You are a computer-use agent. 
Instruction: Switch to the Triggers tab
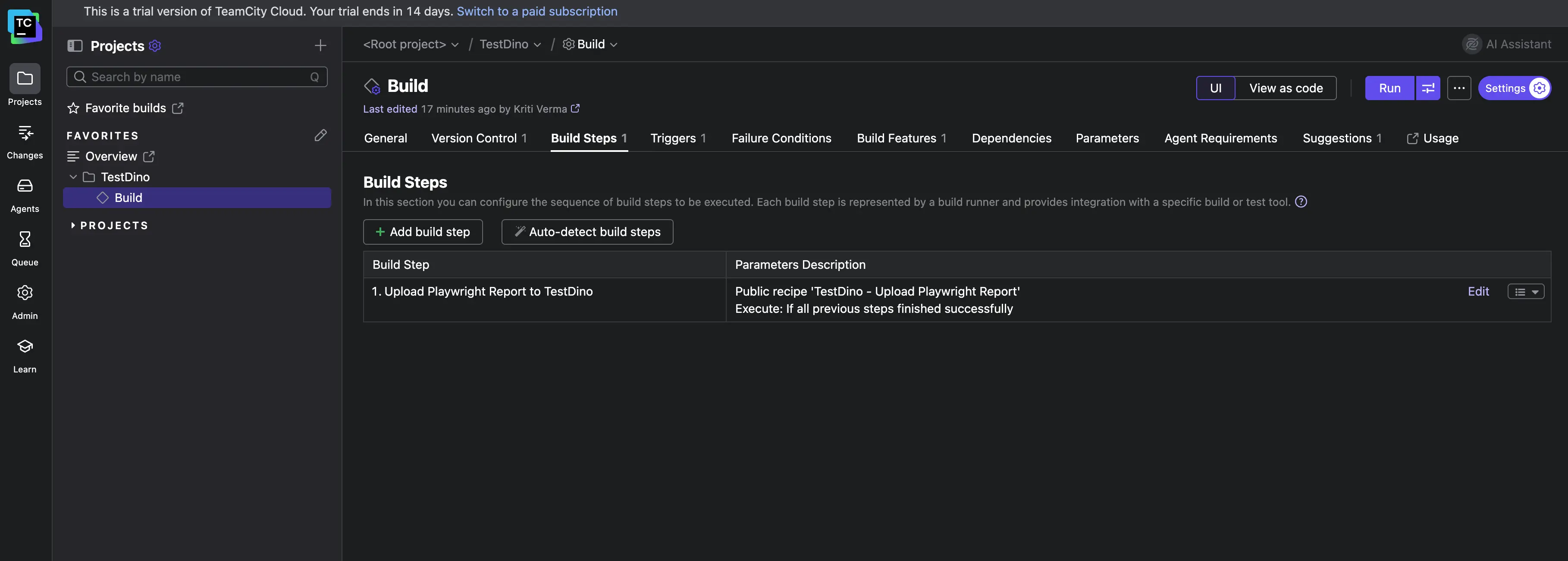pos(673,138)
